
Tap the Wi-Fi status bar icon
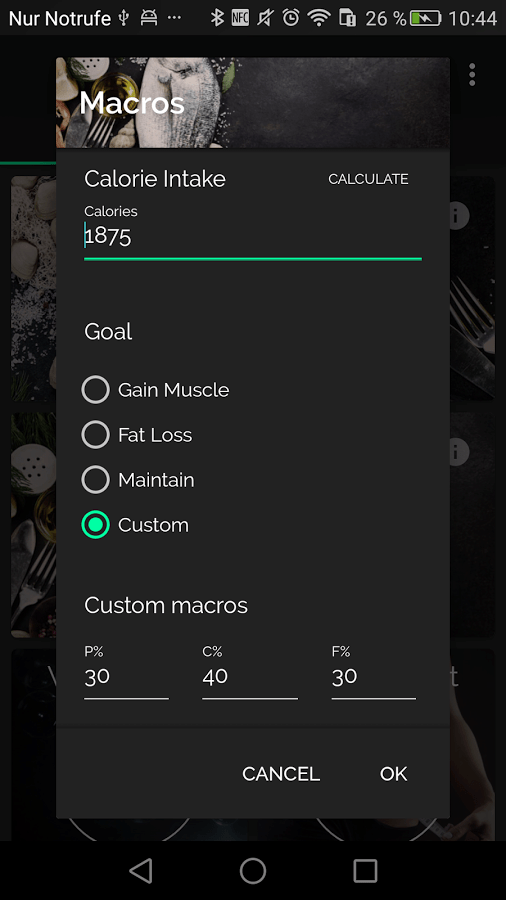[319, 18]
